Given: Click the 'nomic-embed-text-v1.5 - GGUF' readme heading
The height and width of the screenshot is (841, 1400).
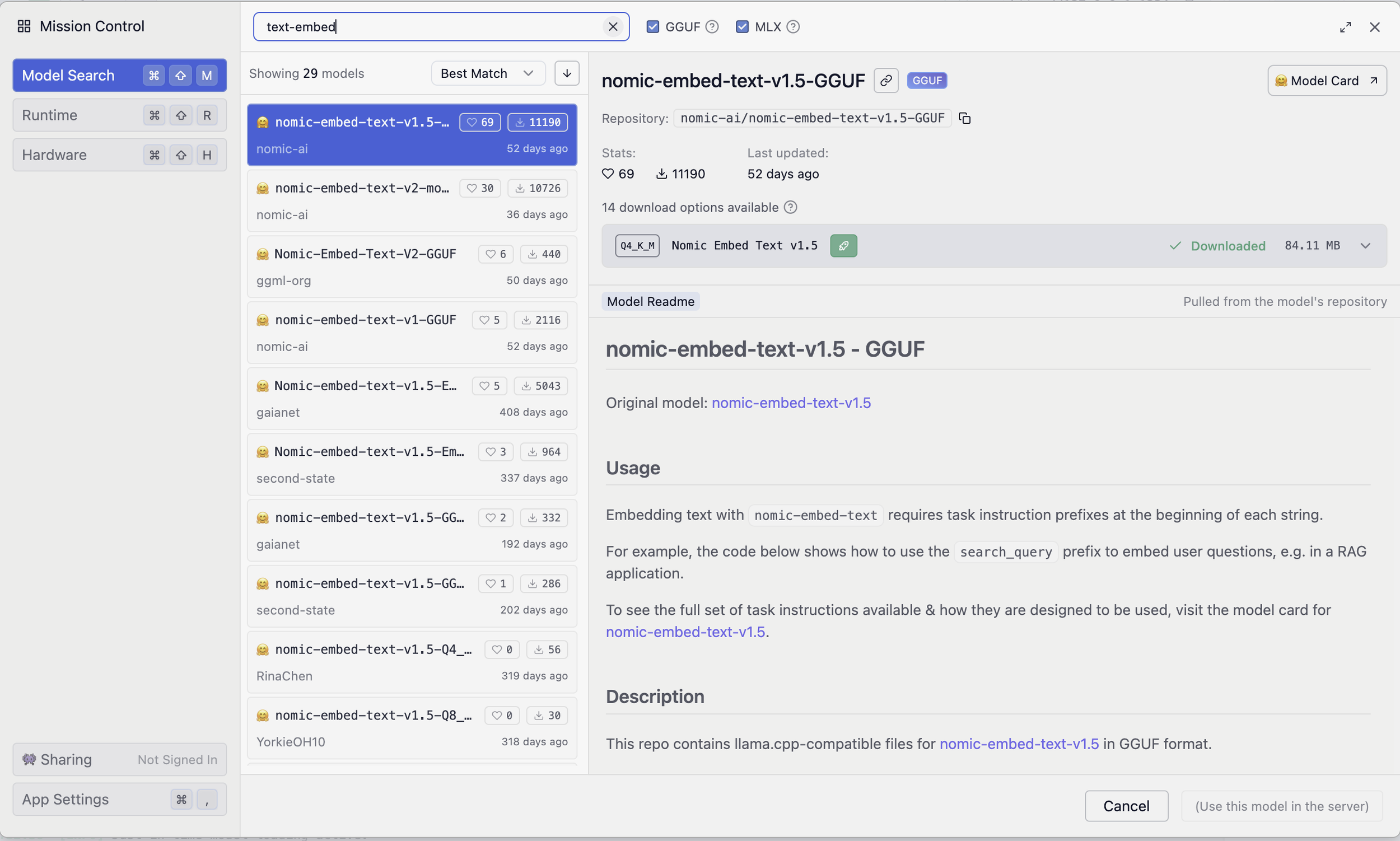Looking at the screenshot, I should [x=765, y=349].
